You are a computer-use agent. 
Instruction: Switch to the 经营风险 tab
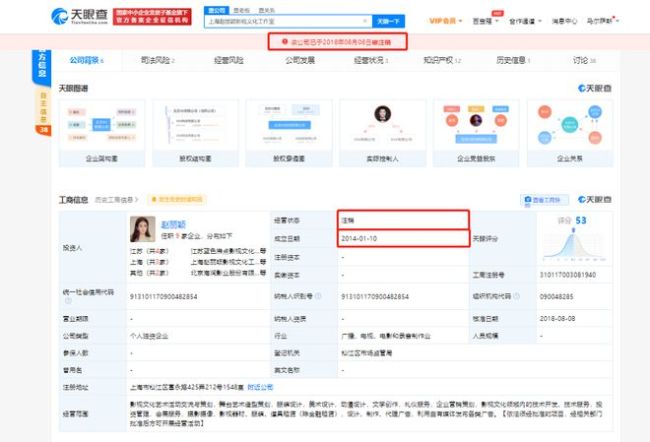pyautogui.click(x=228, y=61)
